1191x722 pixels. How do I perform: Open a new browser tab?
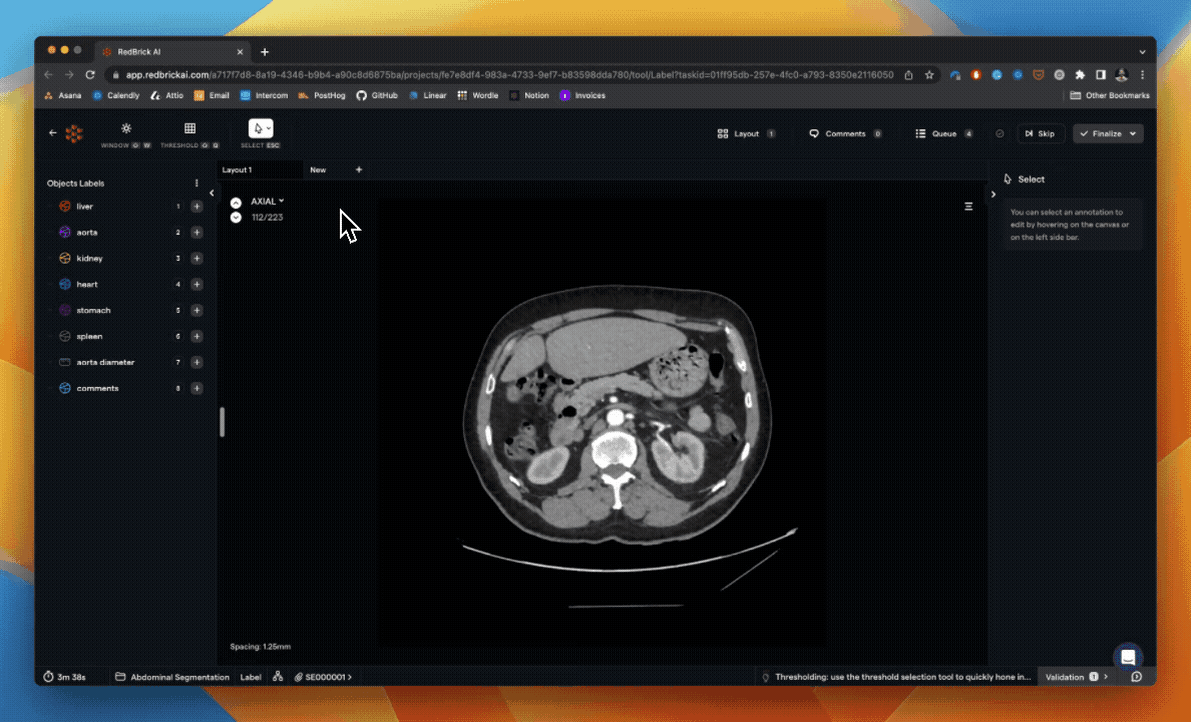[x=264, y=52]
